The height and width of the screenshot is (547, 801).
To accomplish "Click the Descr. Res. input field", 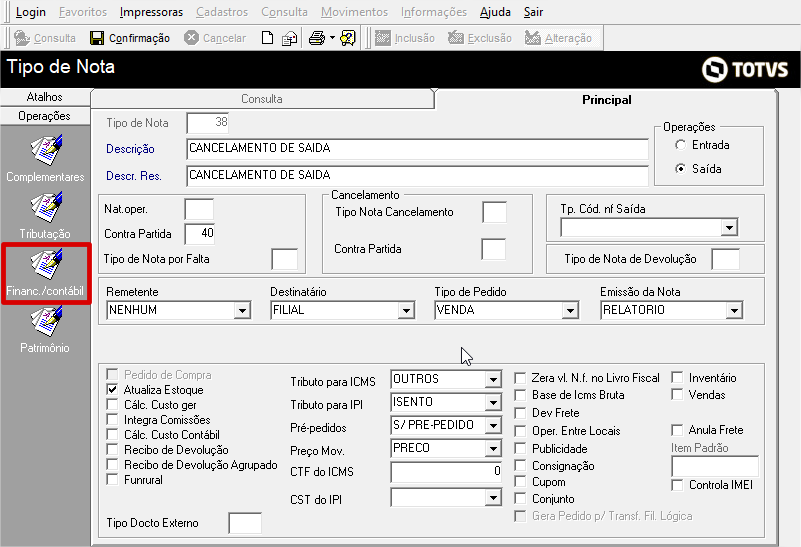I will click(417, 176).
